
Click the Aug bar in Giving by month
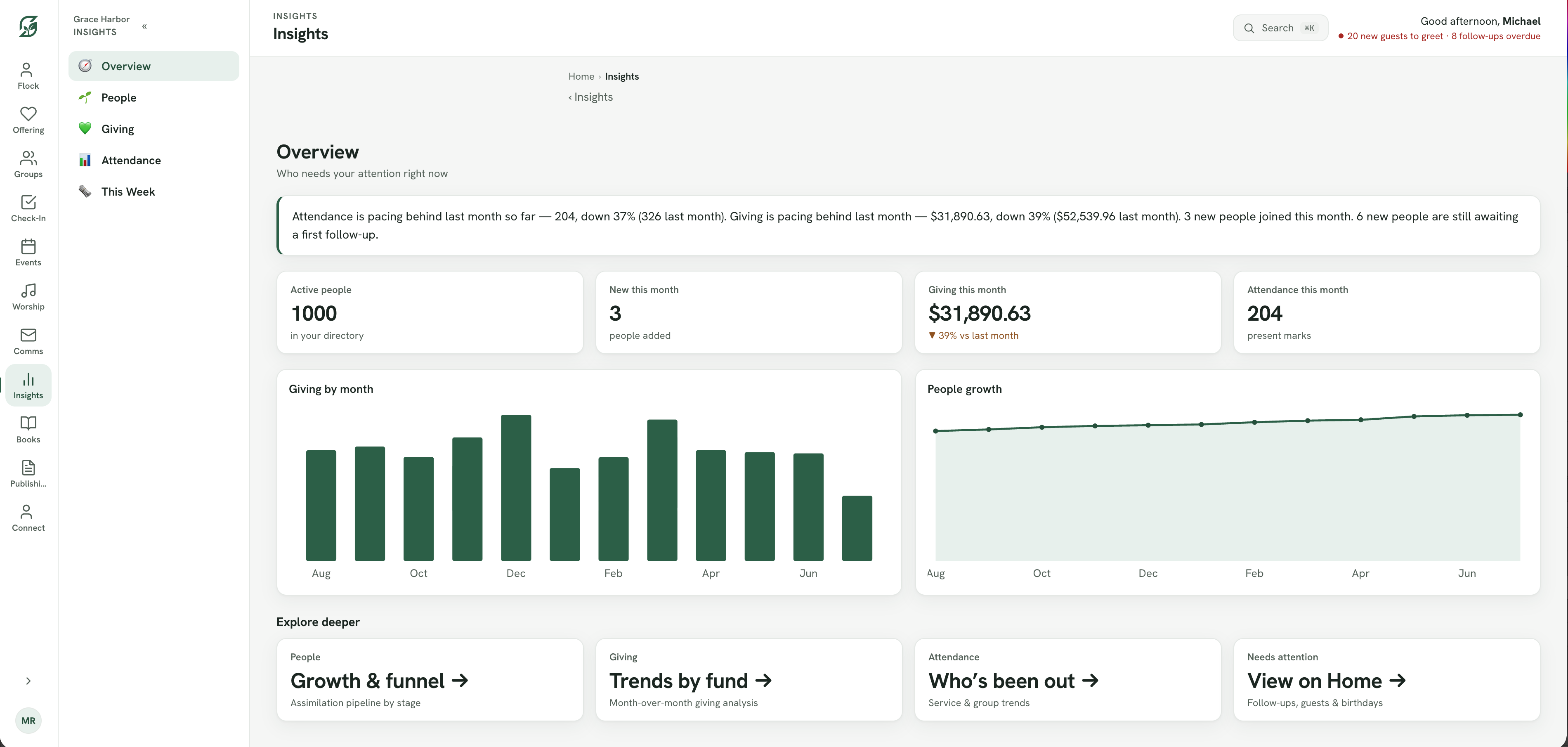(x=321, y=505)
